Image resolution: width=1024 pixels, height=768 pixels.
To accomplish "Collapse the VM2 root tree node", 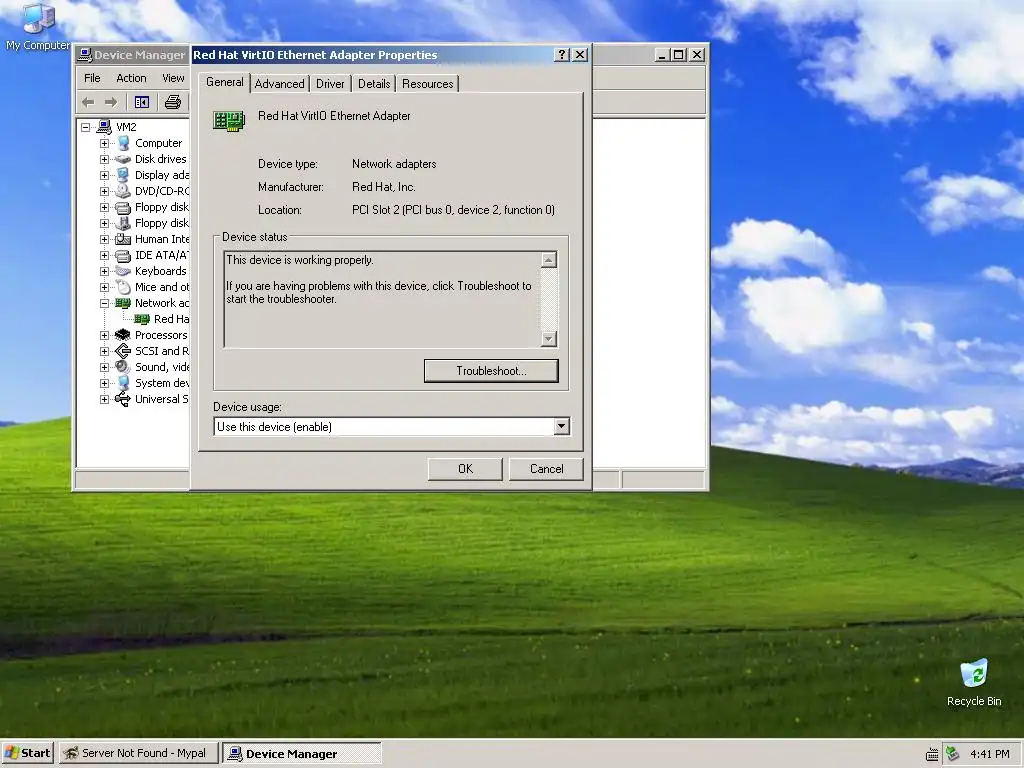I will [x=86, y=127].
